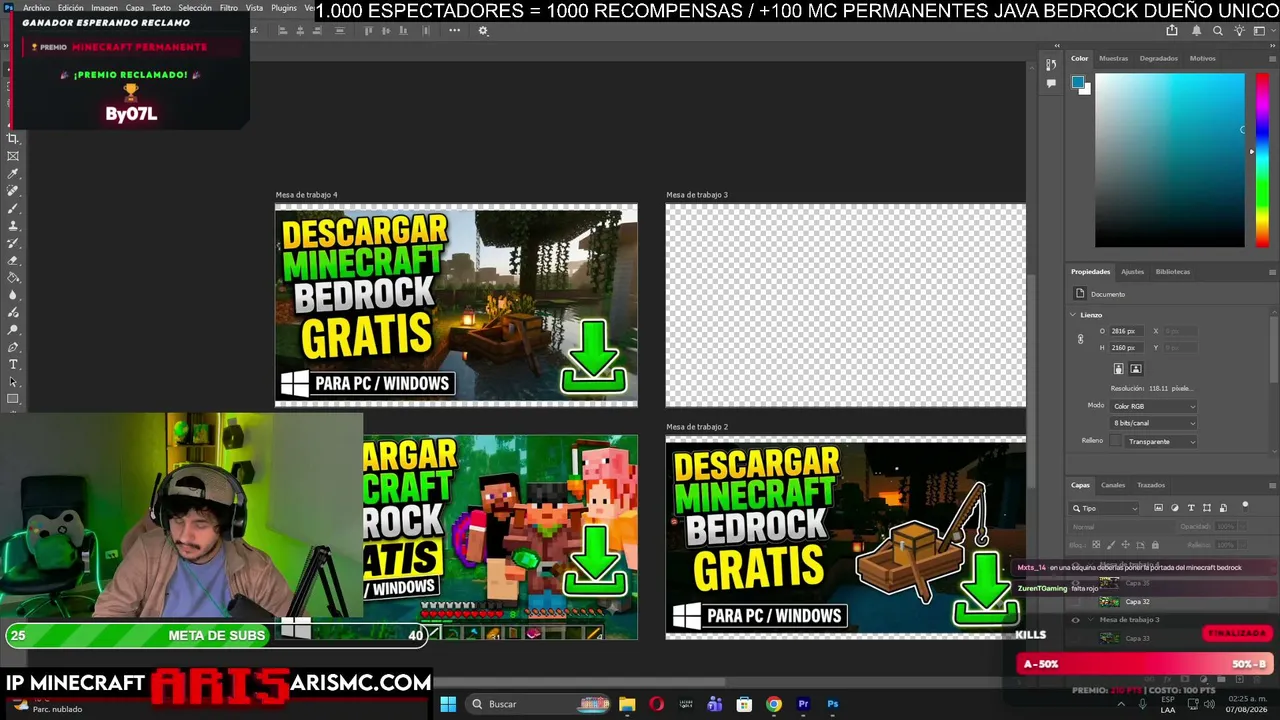
Task: Open the Edición menu
Action: point(71,8)
